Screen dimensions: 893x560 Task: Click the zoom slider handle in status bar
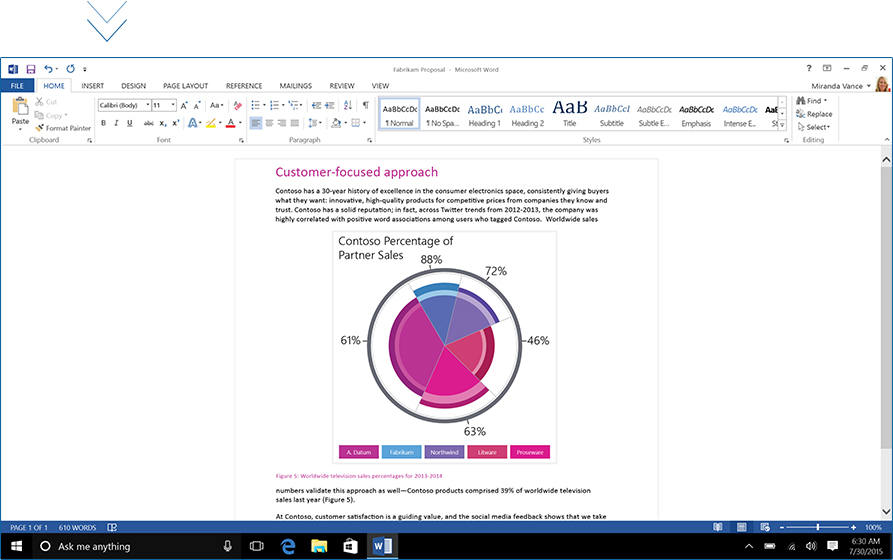tap(818, 528)
